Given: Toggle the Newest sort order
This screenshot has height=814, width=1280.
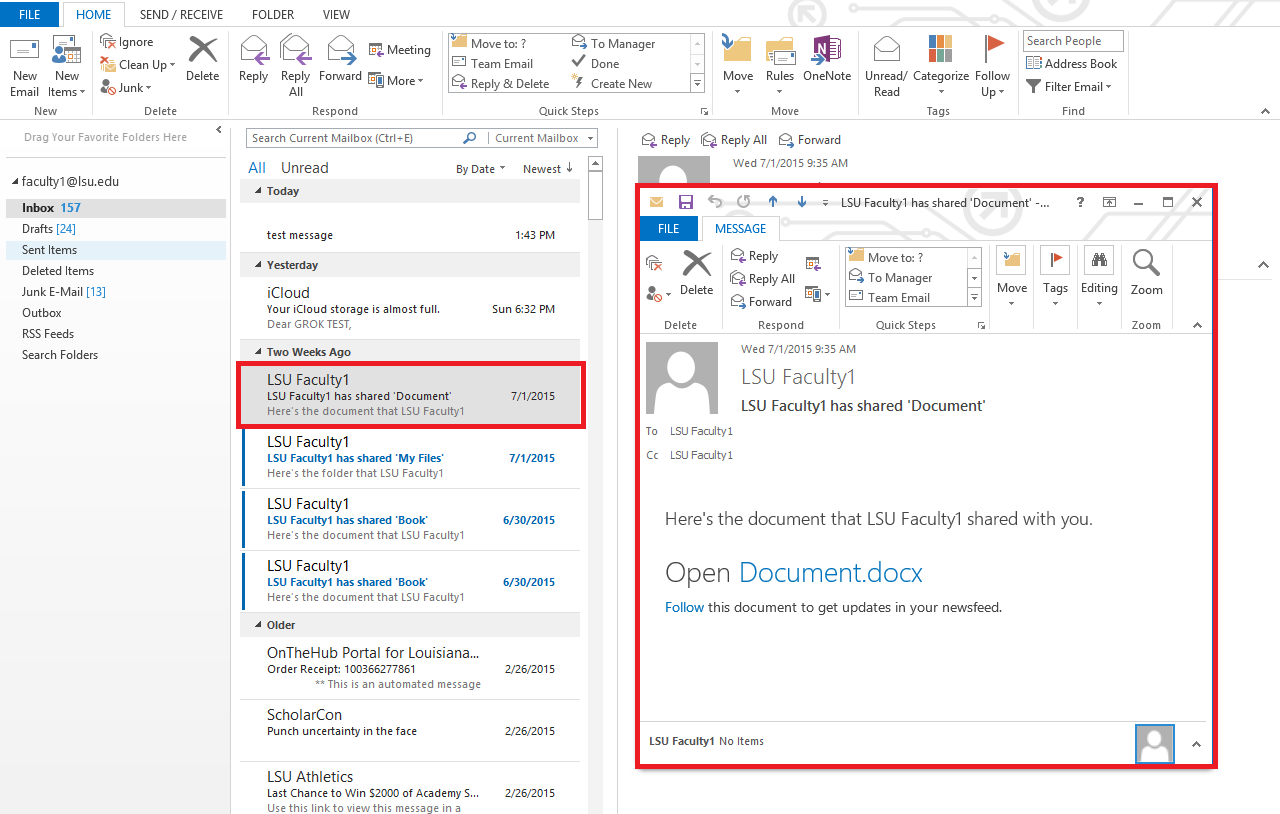Looking at the screenshot, I should click(x=548, y=169).
